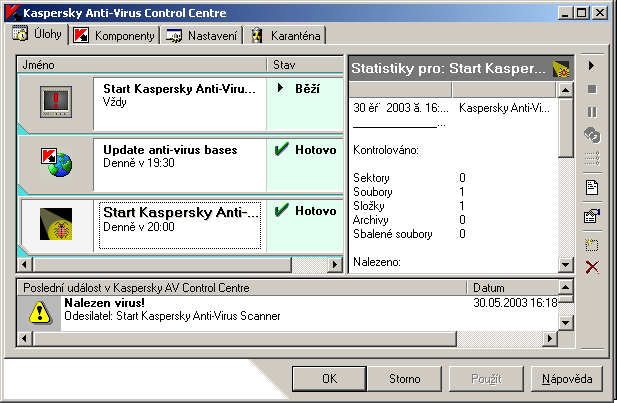Screen dimensions: 617x403
Task: Click the bug icon in Statistiky header
Action: click(561, 69)
